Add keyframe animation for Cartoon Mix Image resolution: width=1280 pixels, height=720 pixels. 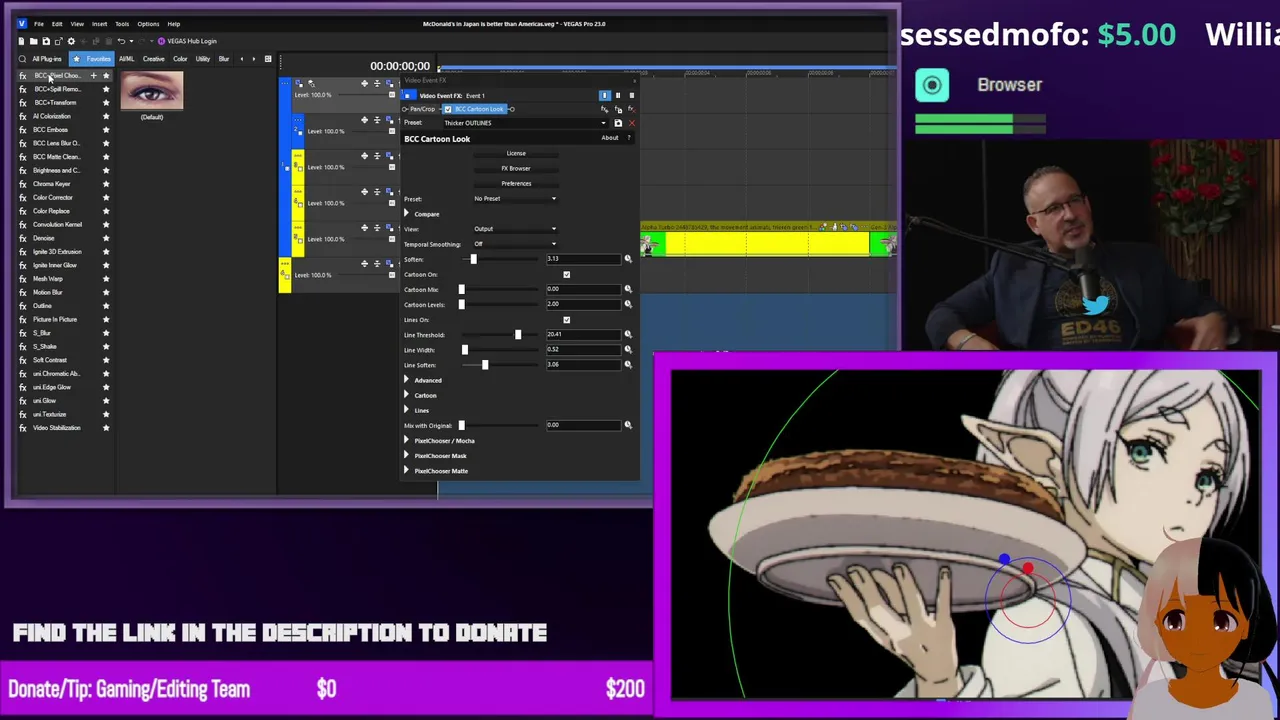coord(628,289)
